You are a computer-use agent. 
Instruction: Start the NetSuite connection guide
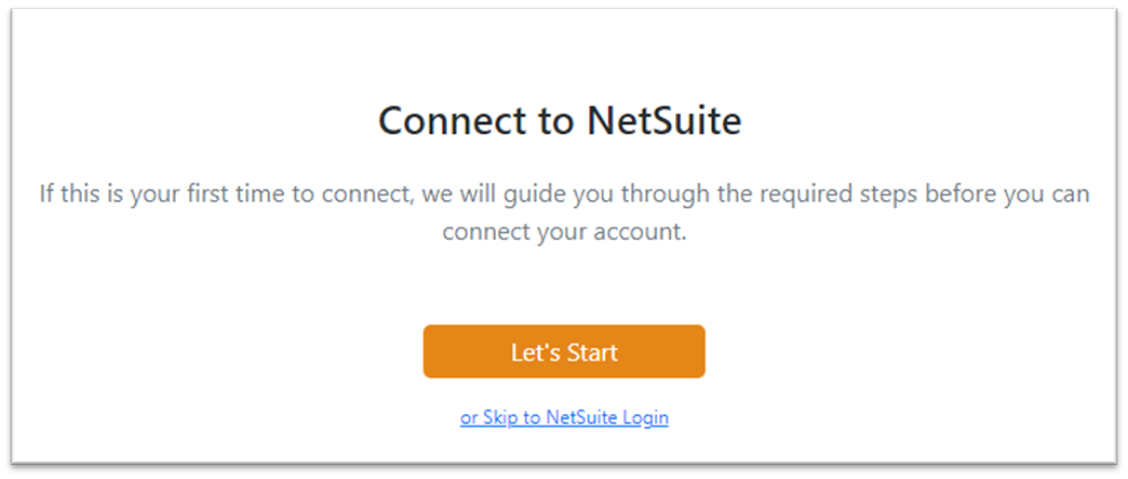(564, 351)
